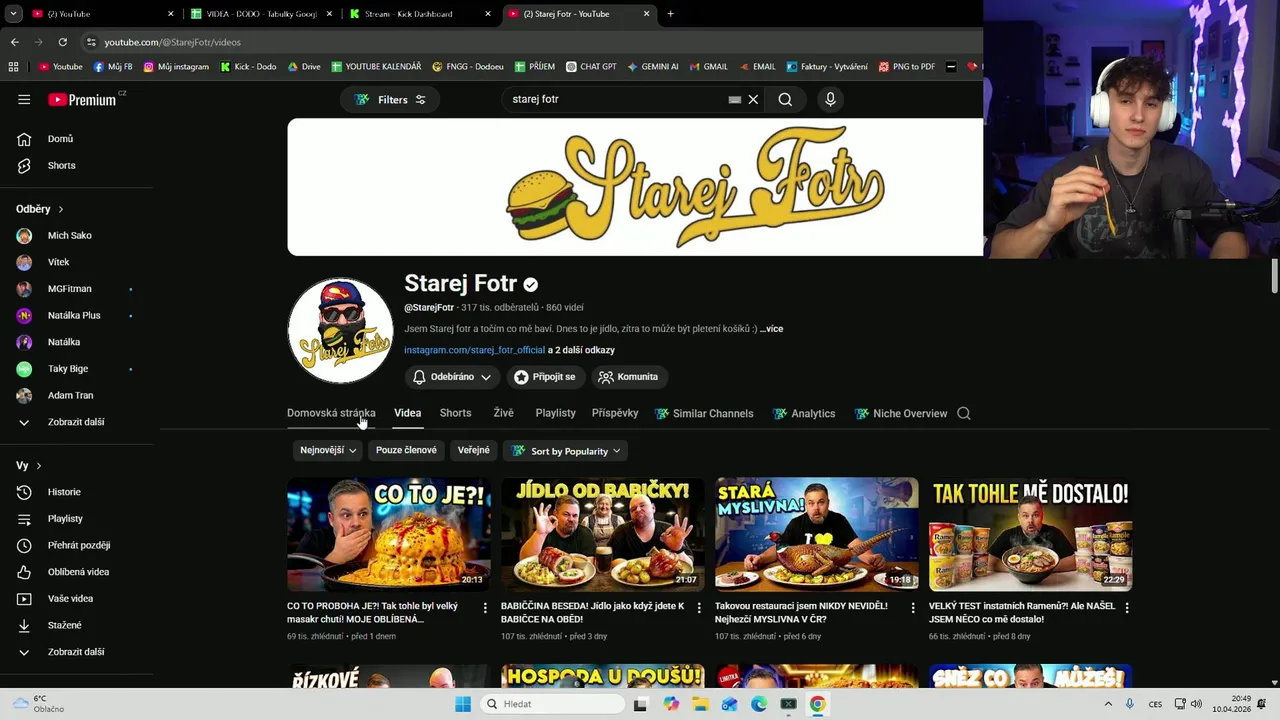Click the search magnifier button
Viewport: 1280px width, 720px height.
(785, 99)
